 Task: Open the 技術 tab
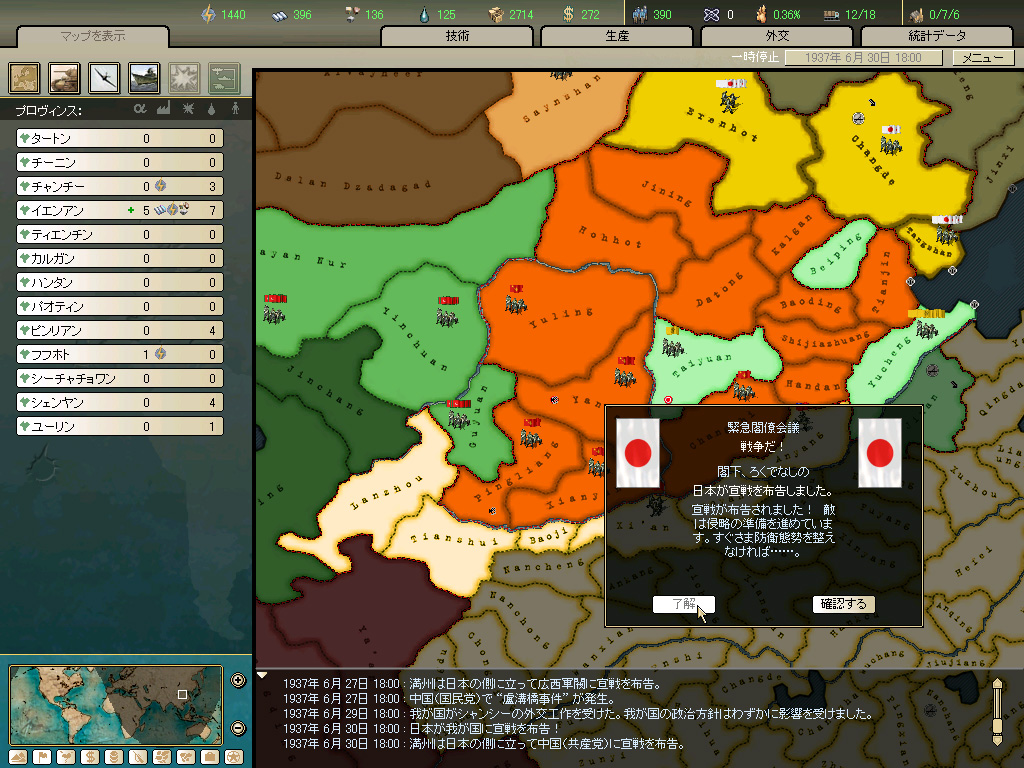pos(457,36)
